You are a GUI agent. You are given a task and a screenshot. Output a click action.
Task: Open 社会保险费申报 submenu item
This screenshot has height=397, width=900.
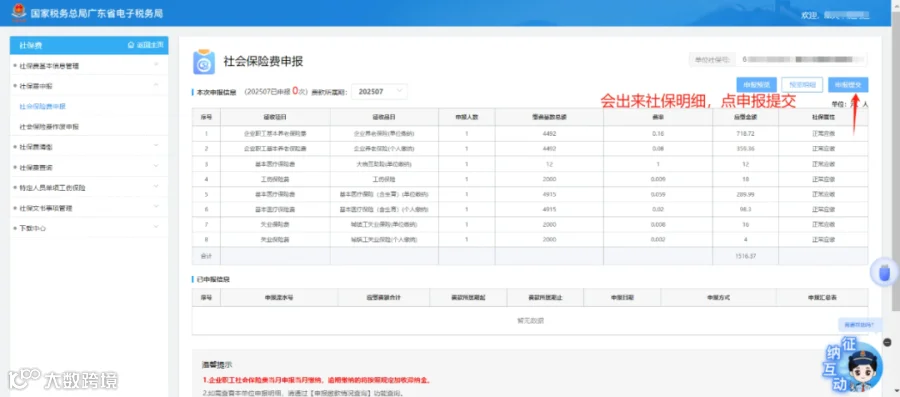tap(42, 107)
